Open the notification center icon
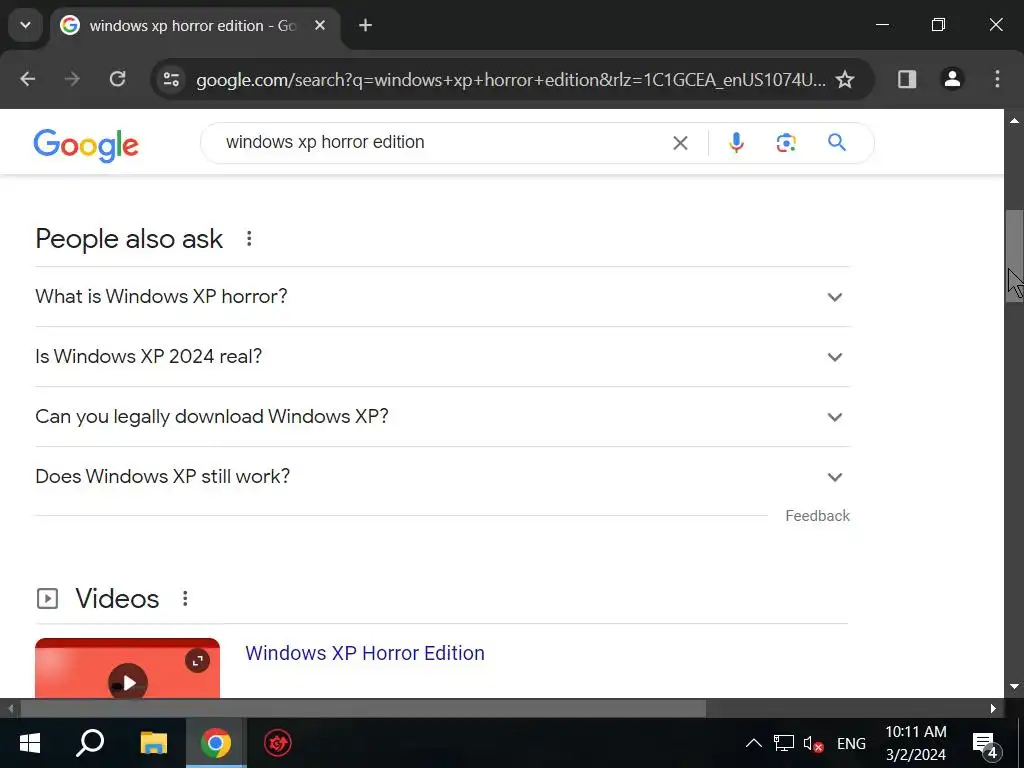Image resolution: width=1024 pixels, height=768 pixels. pyautogui.click(x=985, y=744)
